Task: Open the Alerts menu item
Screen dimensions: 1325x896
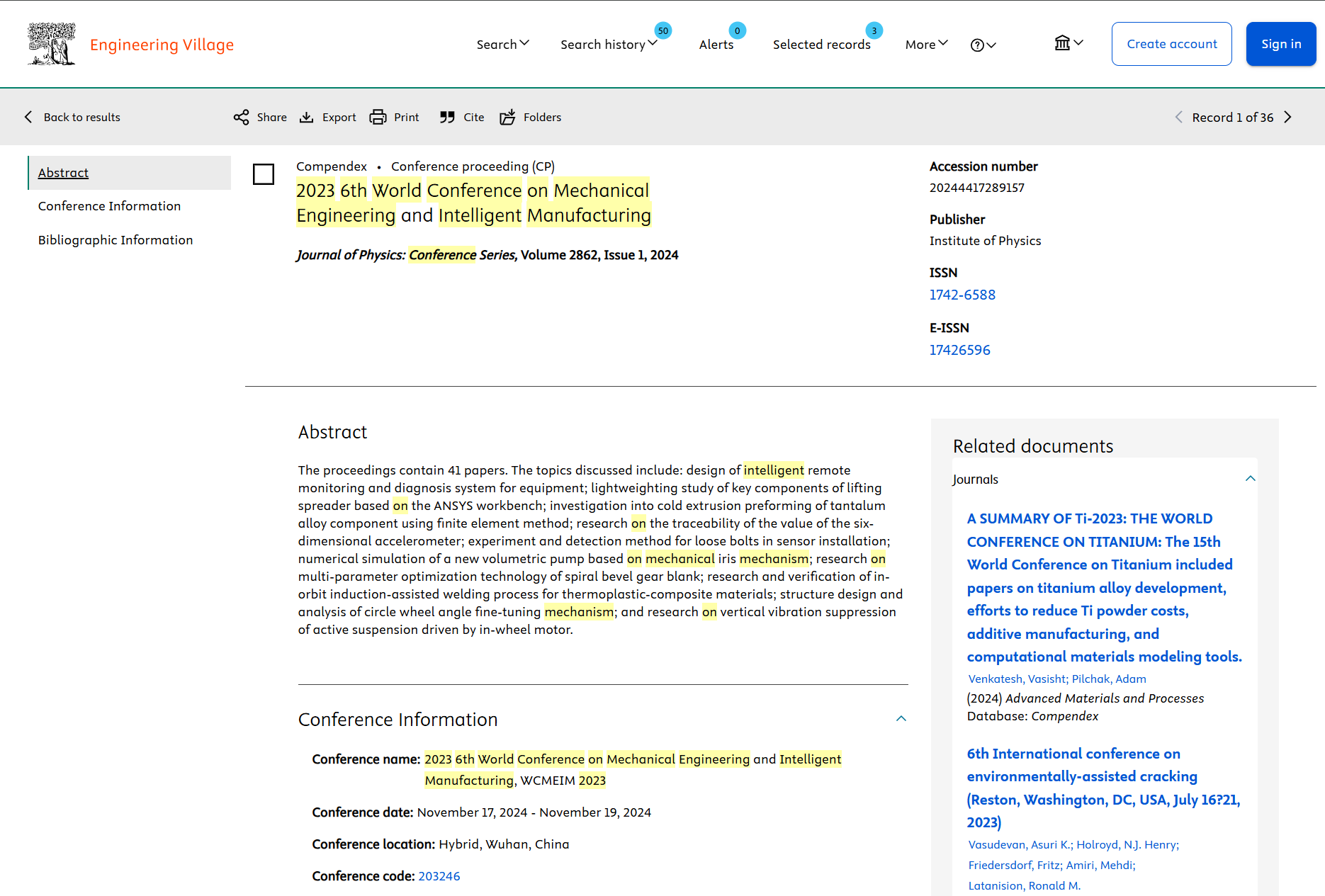Action: pyautogui.click(x=716, y=45)
